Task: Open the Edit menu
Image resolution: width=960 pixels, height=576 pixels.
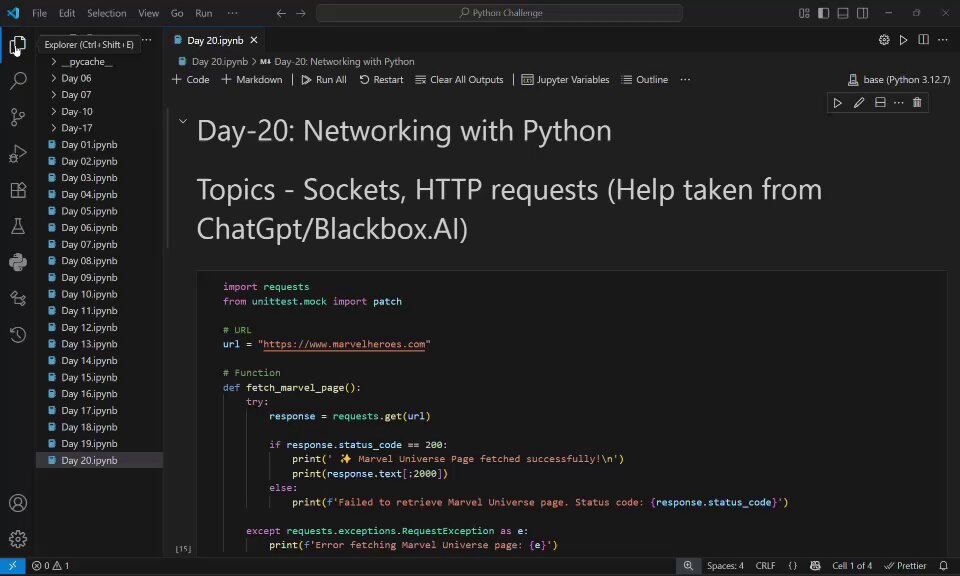Action: click(x=67, y=13)
